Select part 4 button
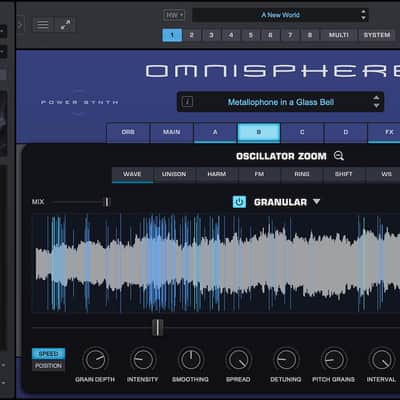Viewport: 400px width, 400px height. point(231,35)
